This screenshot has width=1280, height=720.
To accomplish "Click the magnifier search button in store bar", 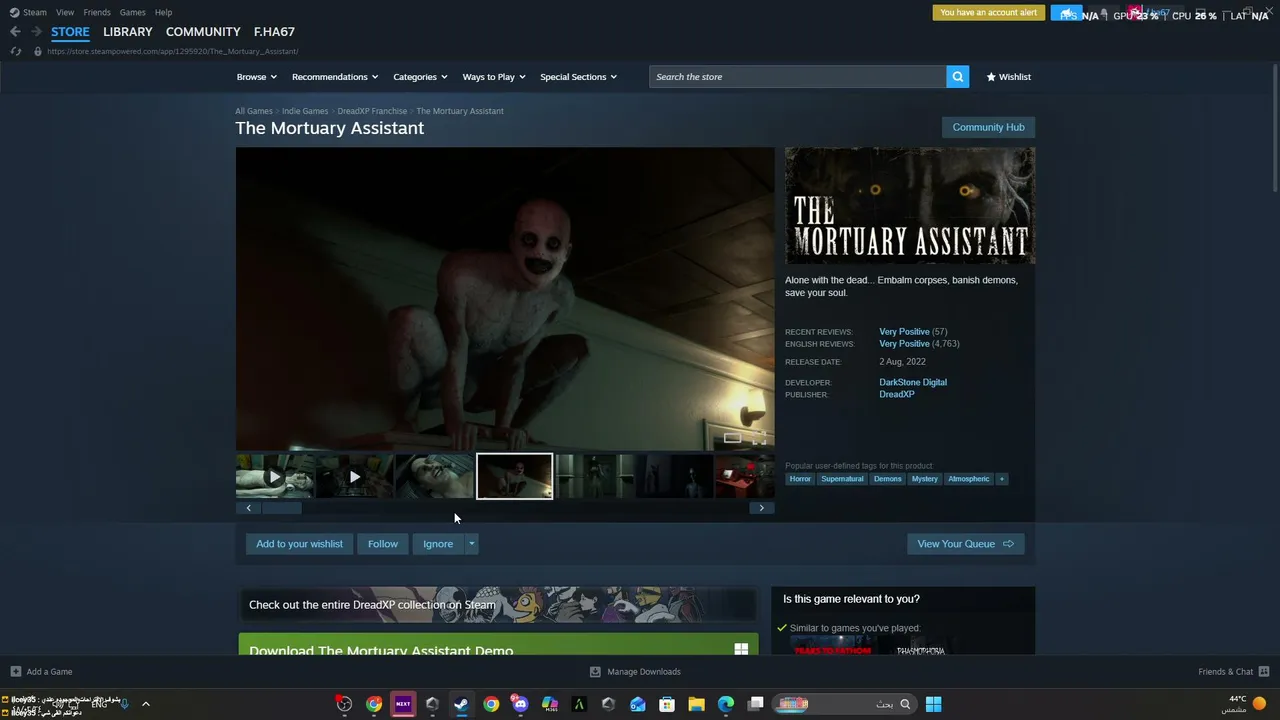I will point(958,77).
